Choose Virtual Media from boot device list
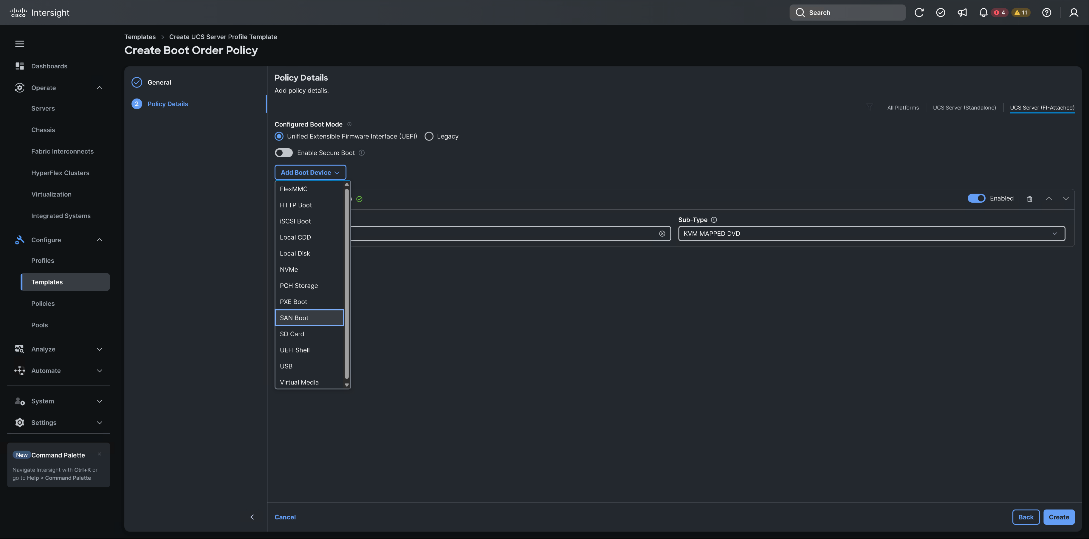The image size is (1089, 539). (x=310, y=382)
